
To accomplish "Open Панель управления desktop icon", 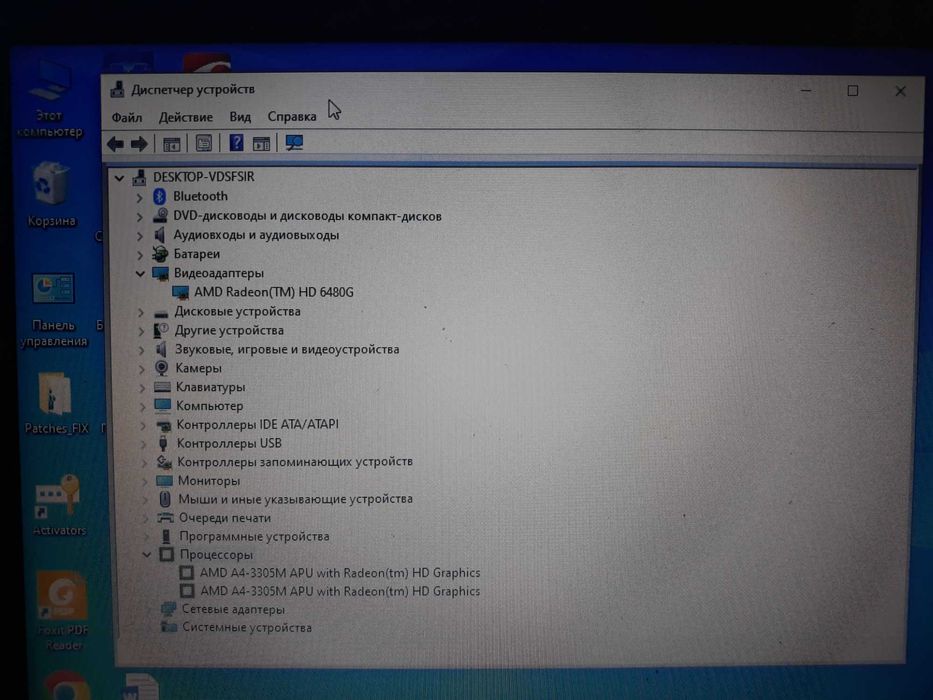I will [54, 310].
